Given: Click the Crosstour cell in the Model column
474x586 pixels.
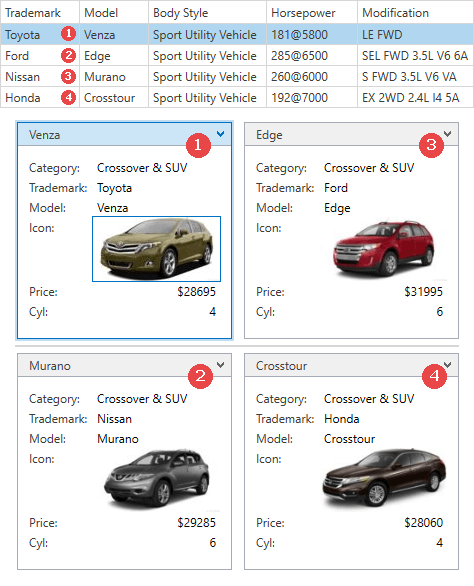Looking at the screenshot, I should pos(114,98).
